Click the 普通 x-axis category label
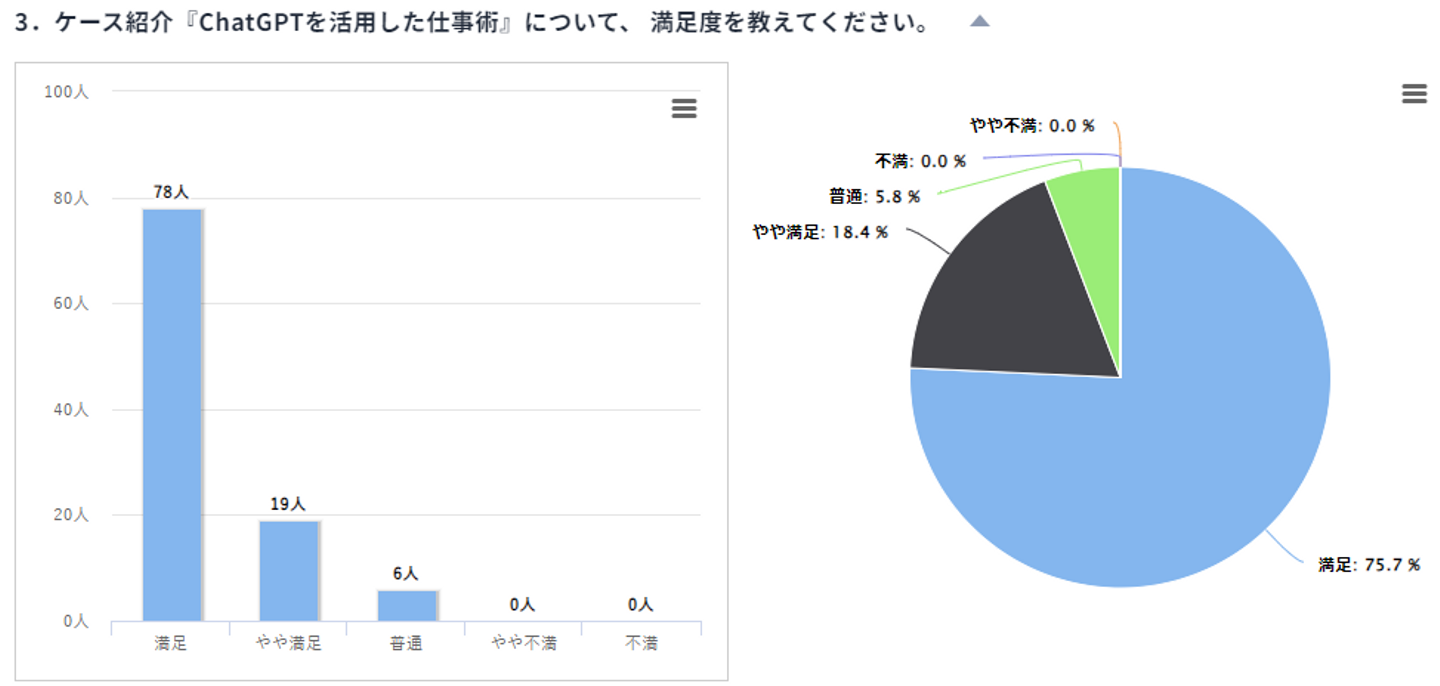1440x686 pixels. (x=406, y=644)
